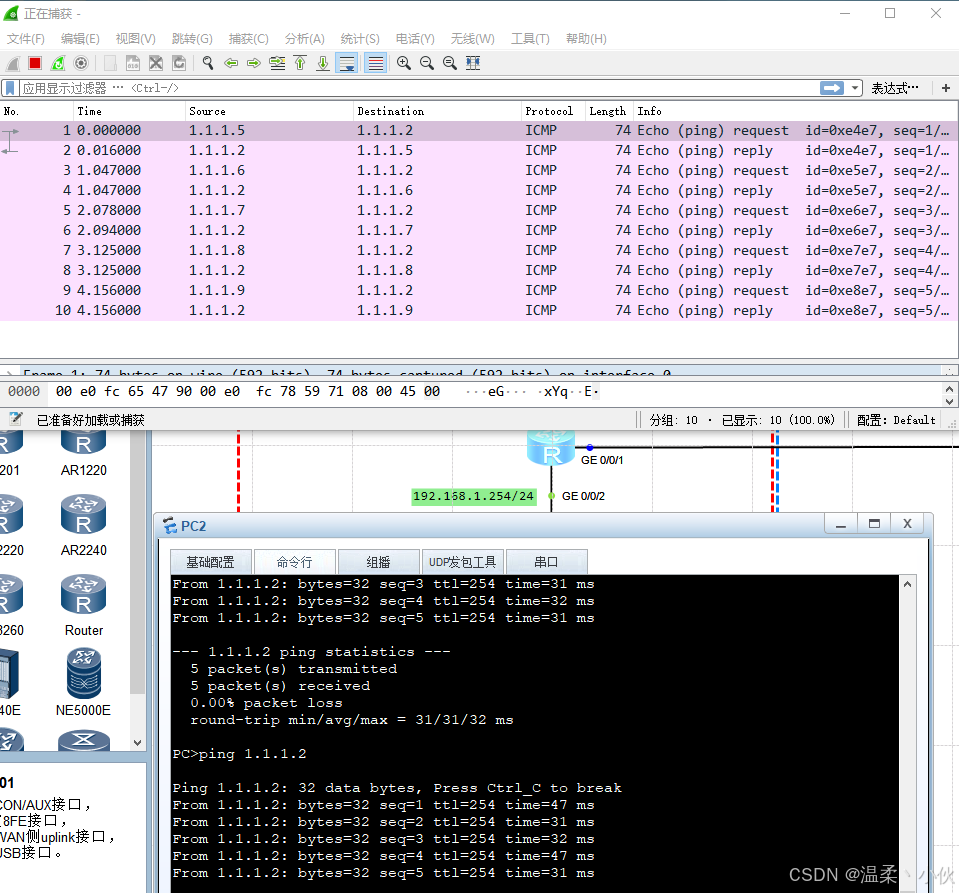
Task: Toggle packet list colorization
Action: point(376,63)
